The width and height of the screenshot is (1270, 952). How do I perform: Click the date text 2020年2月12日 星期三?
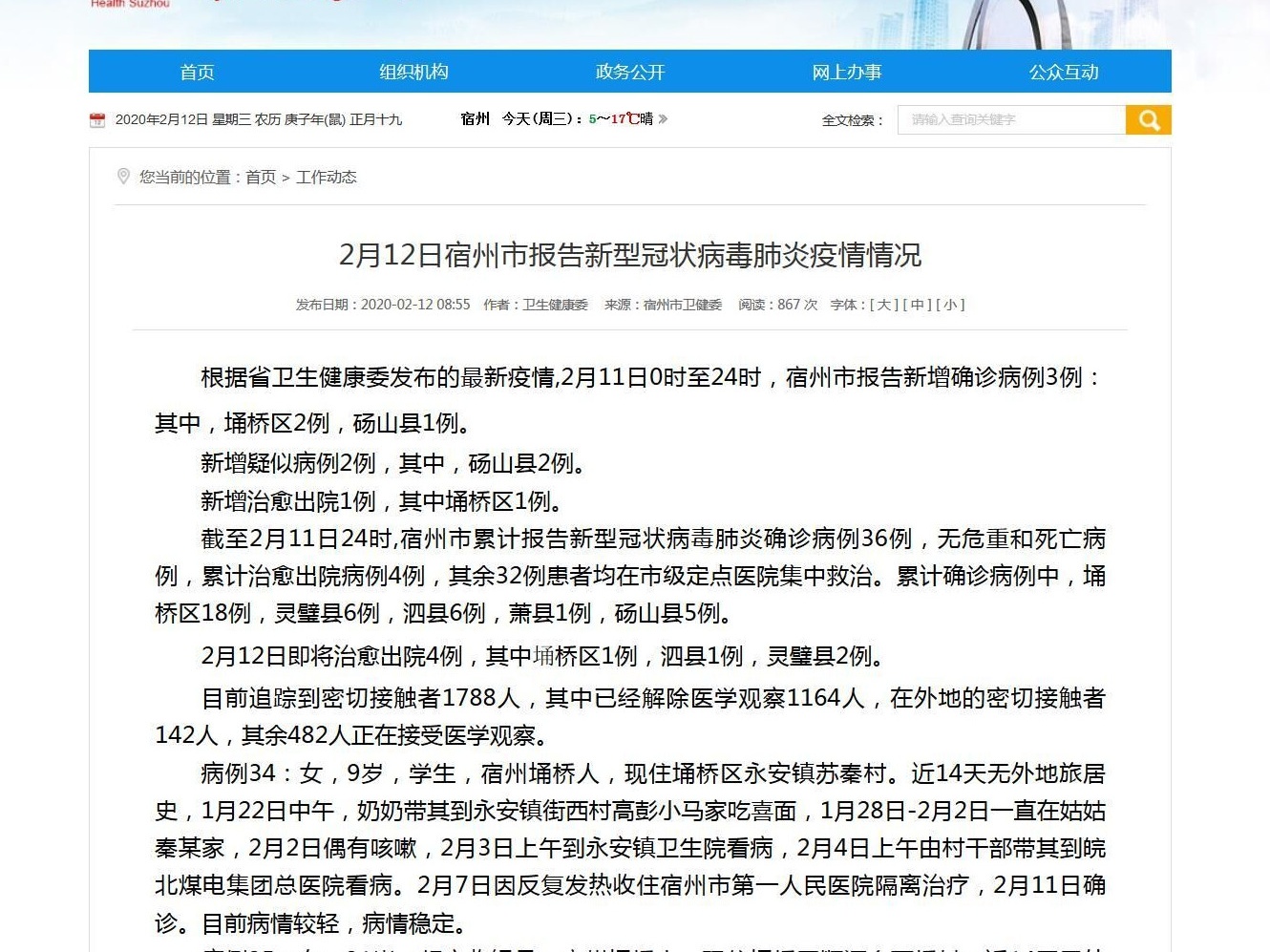183,119
